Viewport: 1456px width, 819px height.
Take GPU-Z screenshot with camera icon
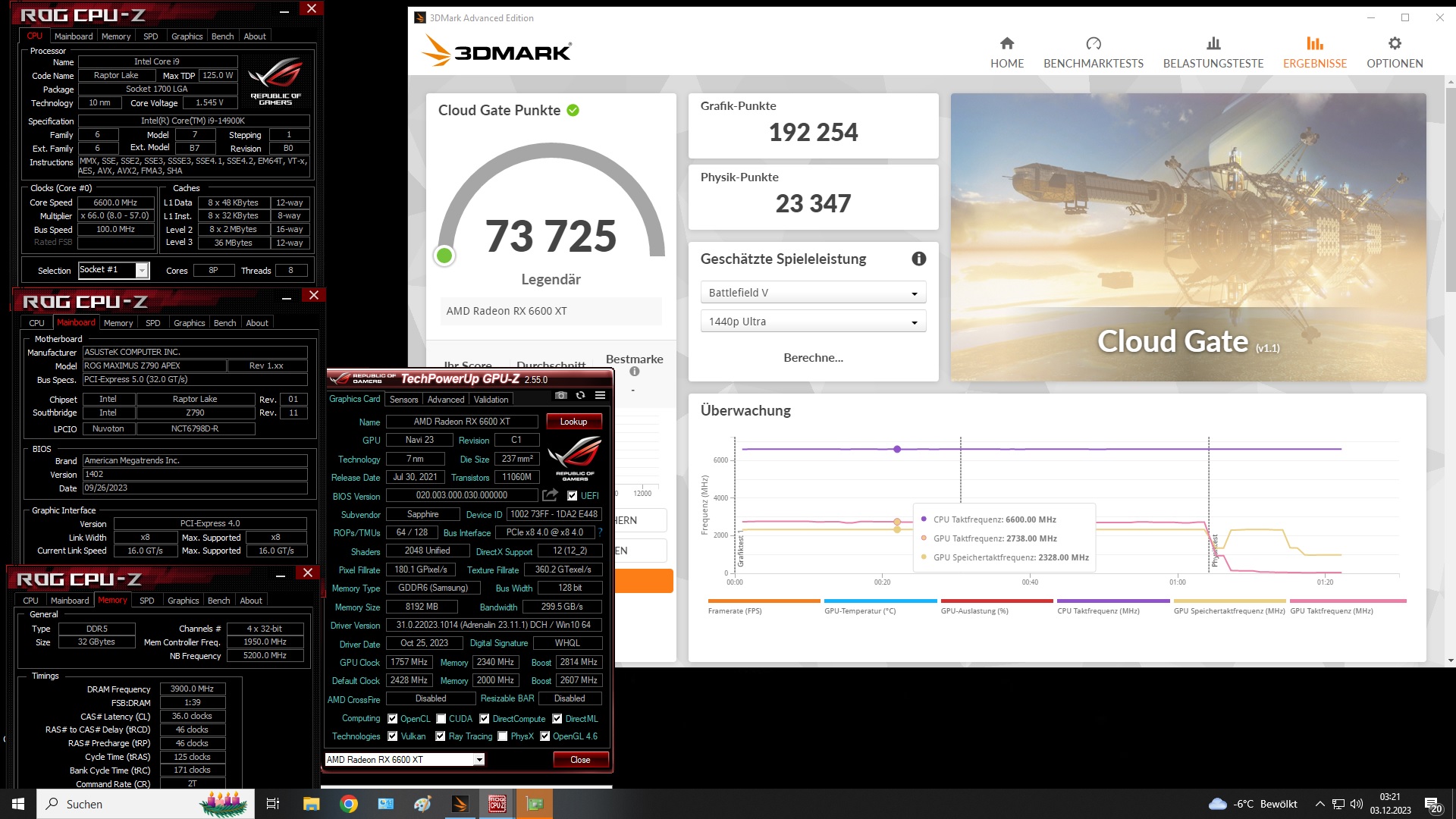[560, 395]
